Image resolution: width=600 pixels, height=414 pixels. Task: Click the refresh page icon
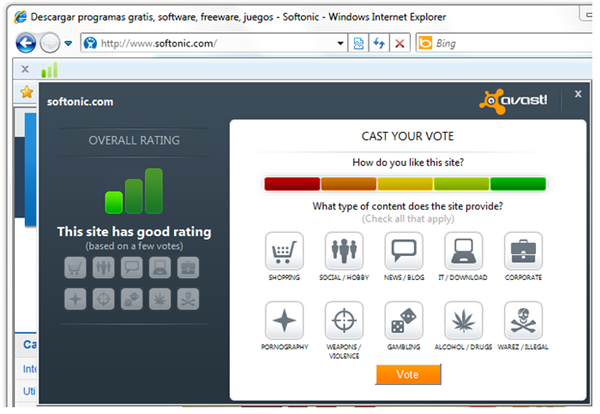click(x=379, y=43)
